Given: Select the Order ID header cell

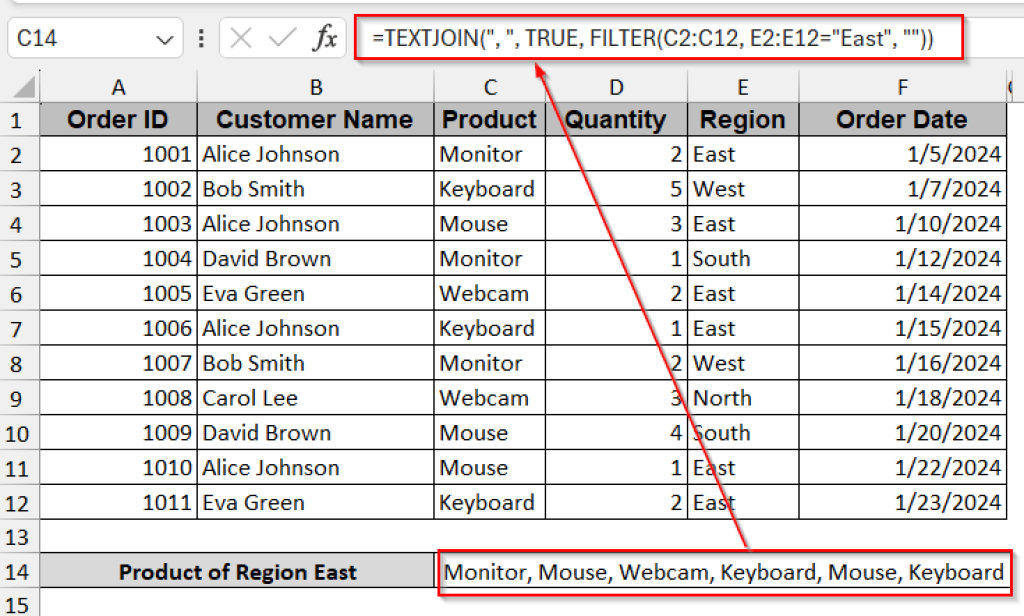Looking at the screenshot, I should tap(117, 119).
